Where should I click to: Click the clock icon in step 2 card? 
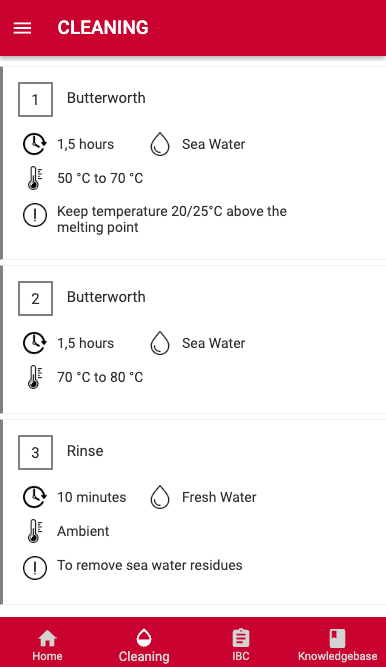tap(34, 343)
